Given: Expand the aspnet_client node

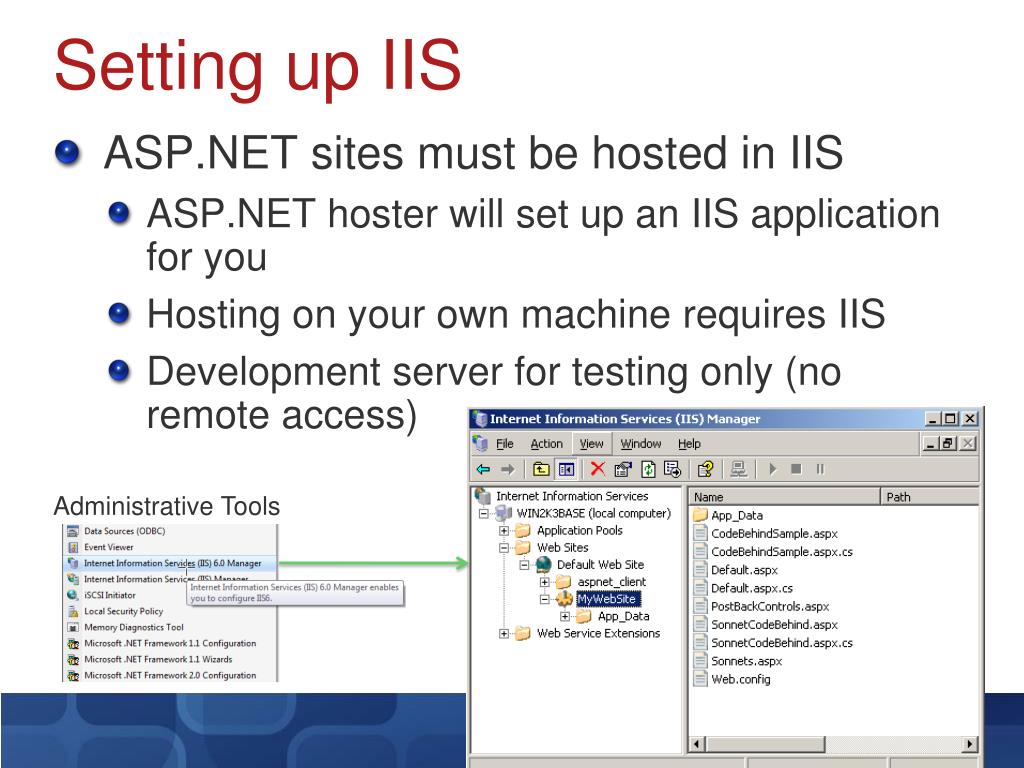Looking at the screenshot, I should click(544, 582).
